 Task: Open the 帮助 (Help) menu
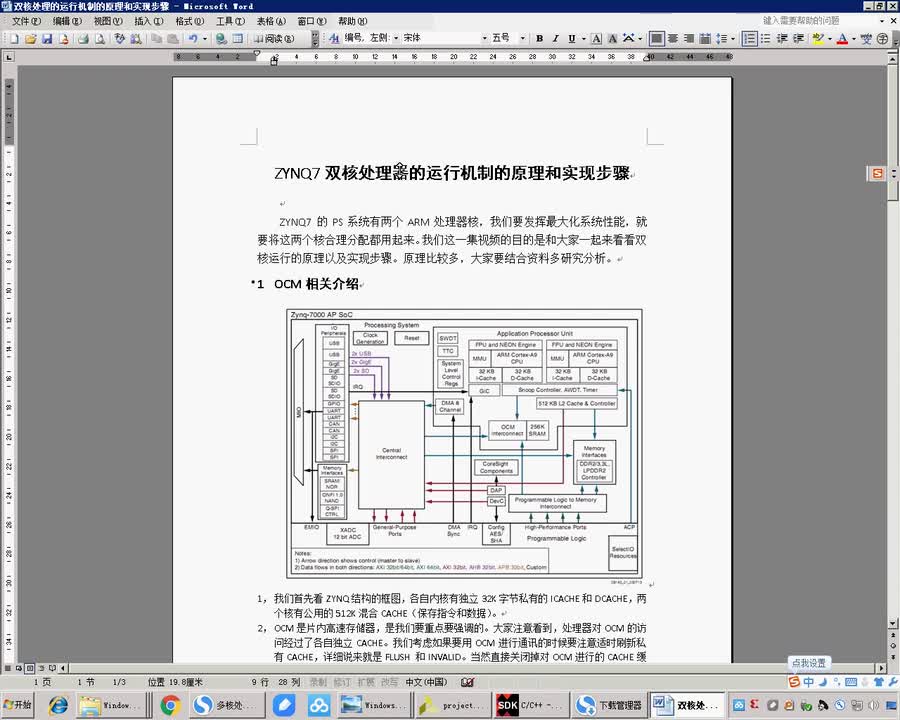(x=352, y=21)
